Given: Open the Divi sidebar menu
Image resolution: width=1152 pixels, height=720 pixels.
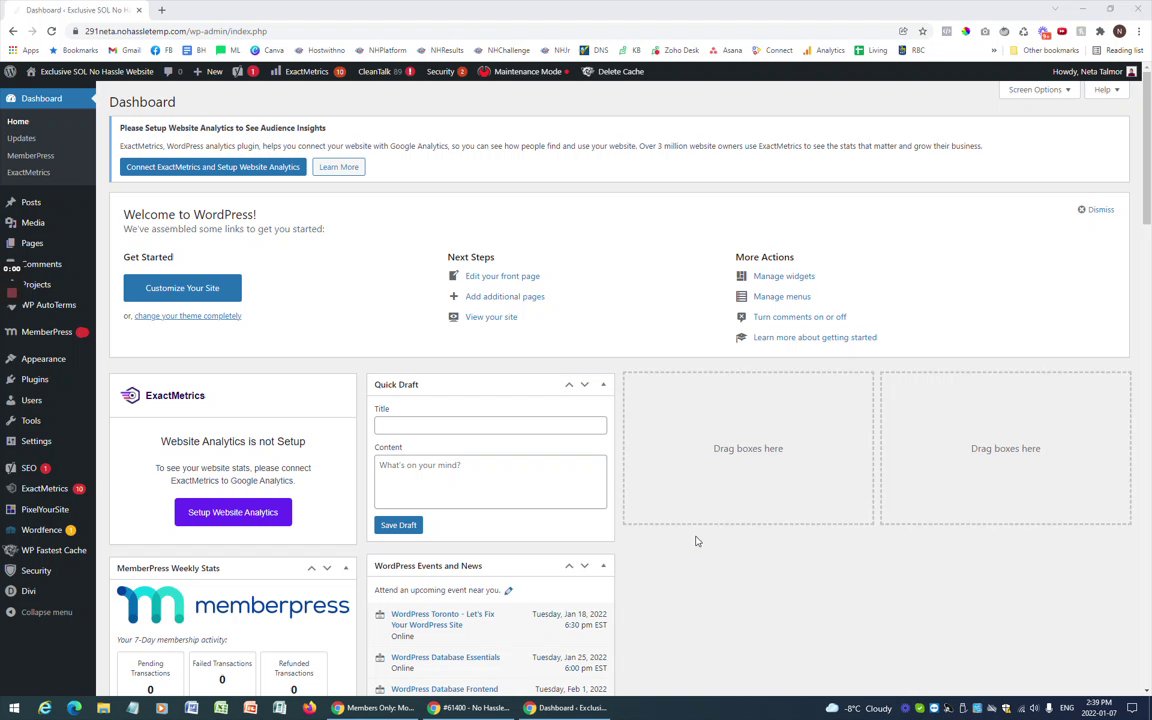Looking at the screenshot, I should [x=28, y=591].
